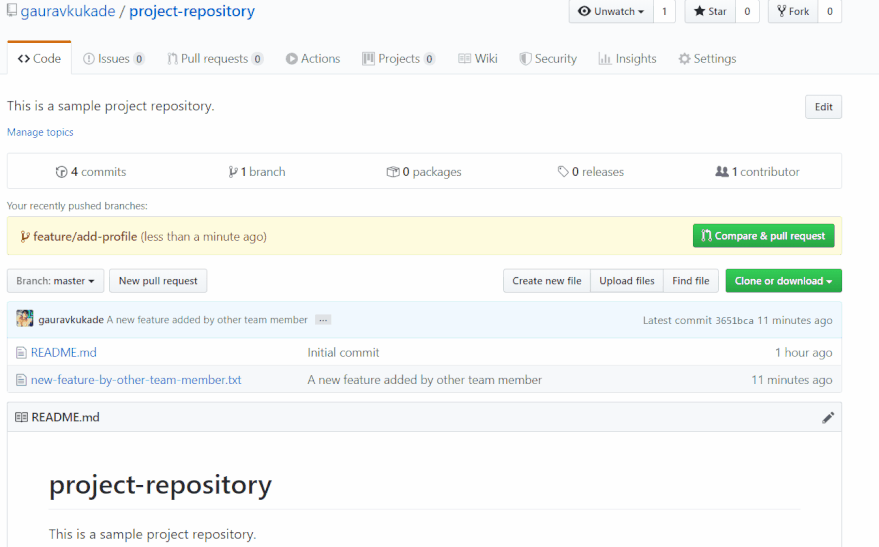Open the Pull requests tab
This screenshot has width=879, height=547.
215,58
